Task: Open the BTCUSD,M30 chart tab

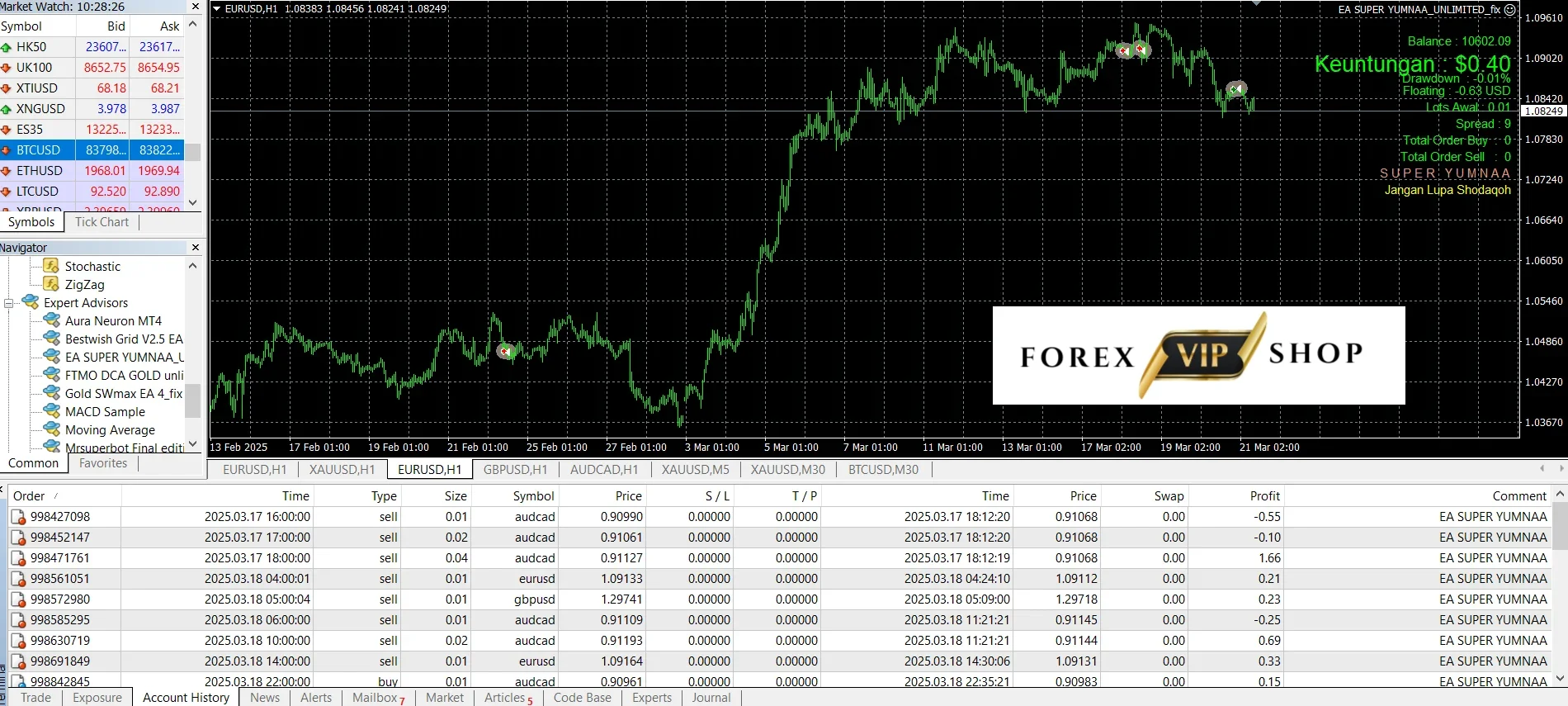Action: click(883, 469)
